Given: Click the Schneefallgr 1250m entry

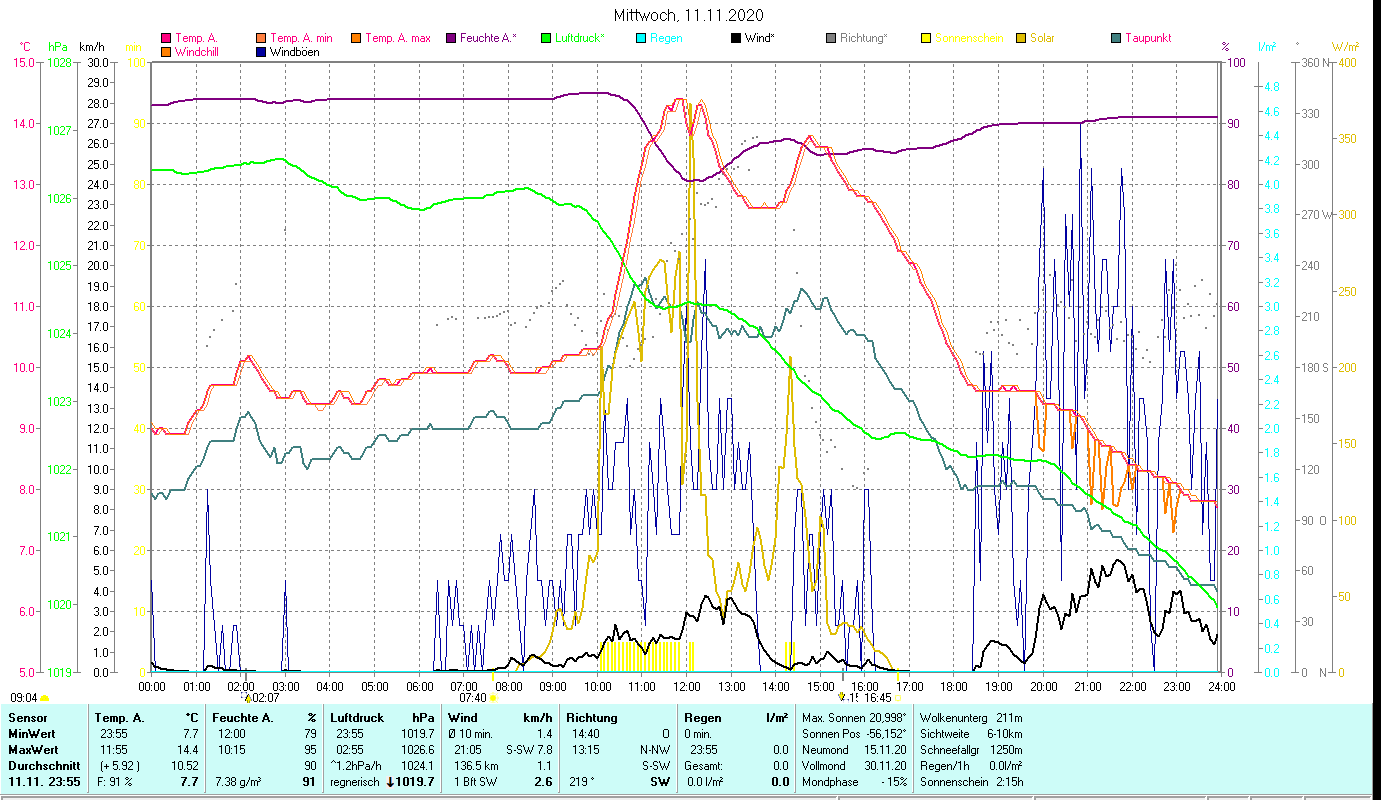Looking at the screenshot, I should point(970,750).
